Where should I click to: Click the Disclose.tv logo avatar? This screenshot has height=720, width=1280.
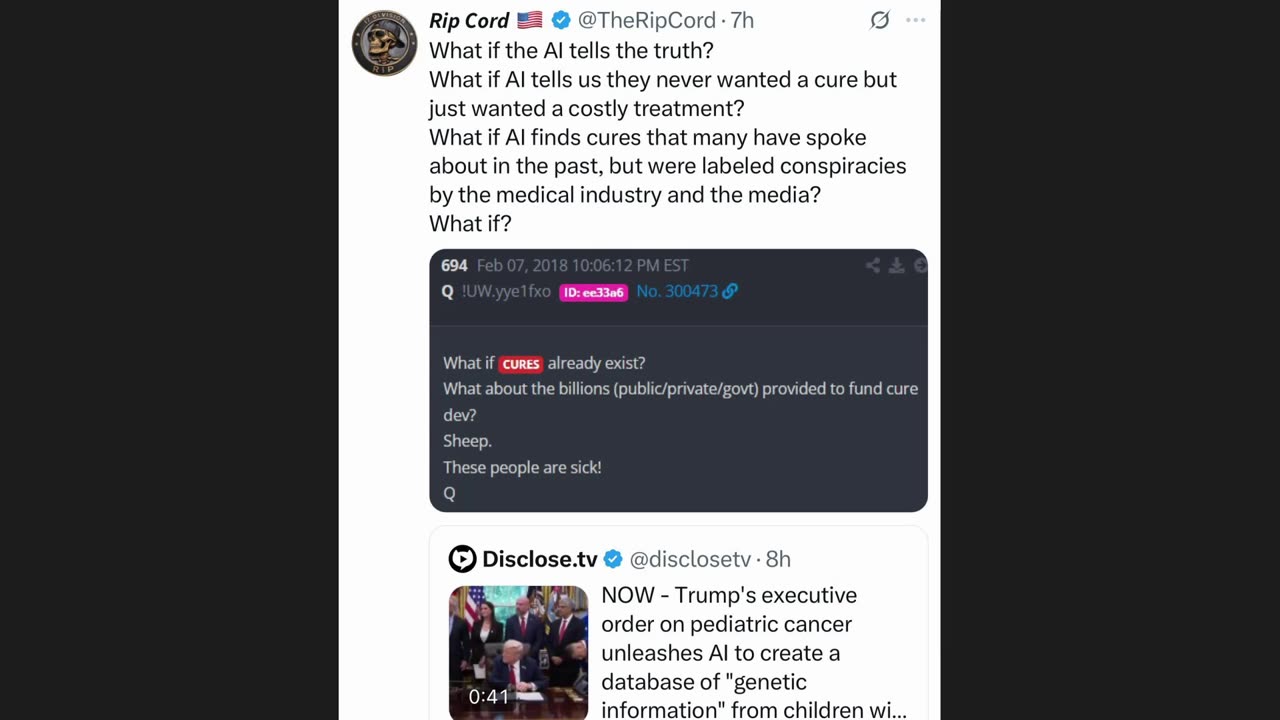pyautogui.click(x=462, y=559)
